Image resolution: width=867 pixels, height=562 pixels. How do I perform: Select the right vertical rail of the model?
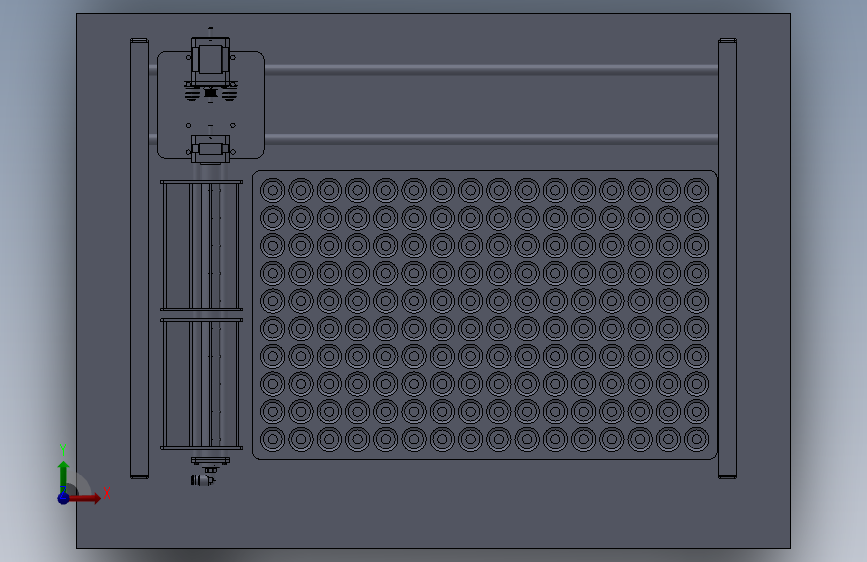[x=727, y=258]
